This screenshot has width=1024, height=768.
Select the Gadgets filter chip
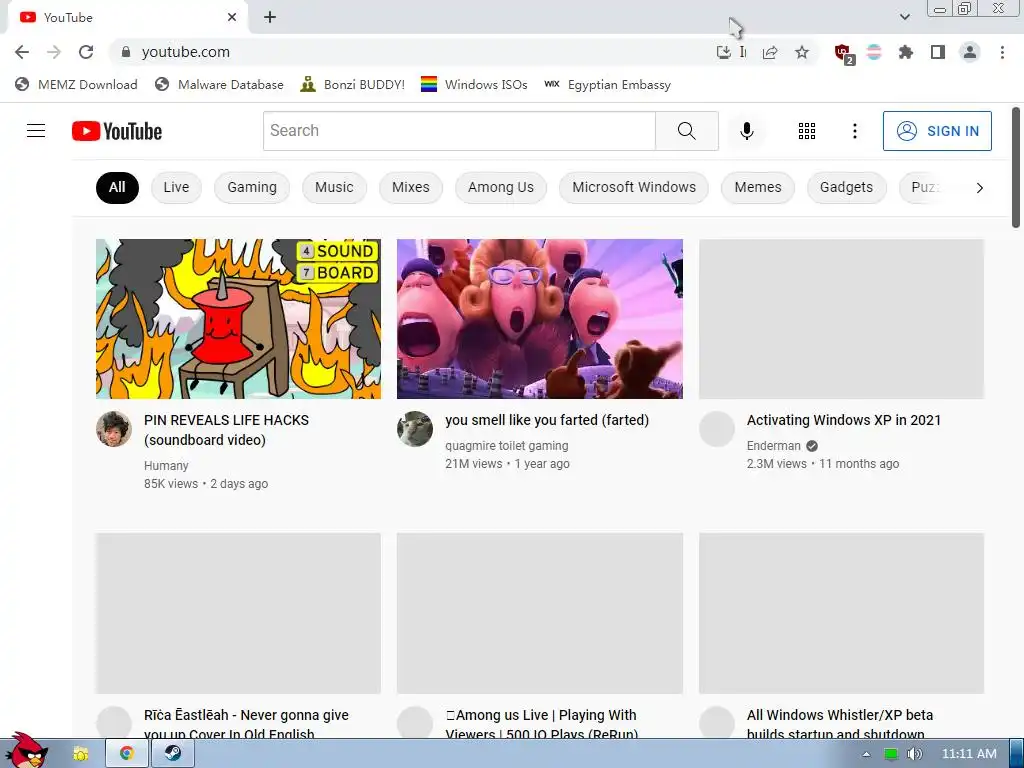coord(846,187)
